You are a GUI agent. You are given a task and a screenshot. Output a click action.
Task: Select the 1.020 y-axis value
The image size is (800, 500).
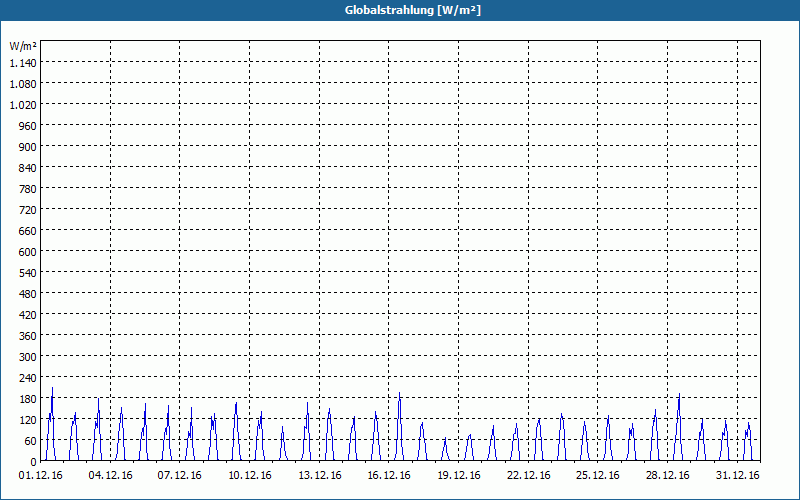(x=23, y=105)
